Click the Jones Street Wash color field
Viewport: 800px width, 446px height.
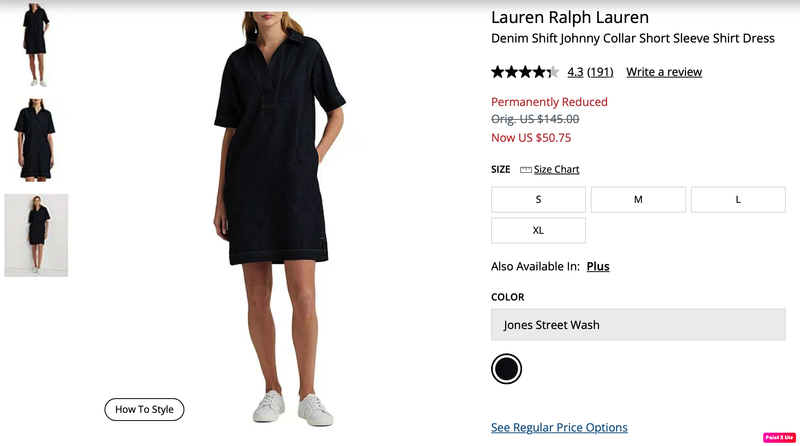point(638,325)
